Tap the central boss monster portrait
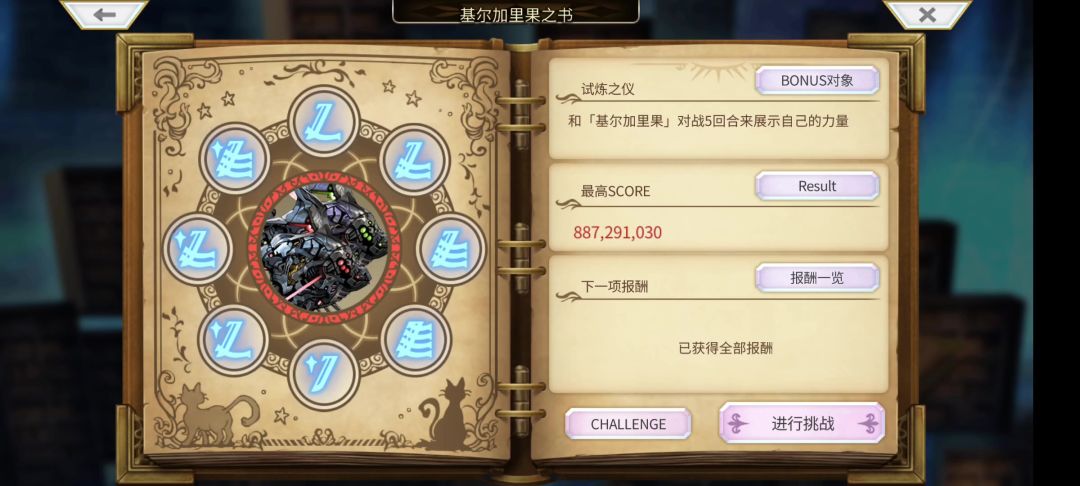The height and width of the screenshot is (486, 1080). [324, 248]
